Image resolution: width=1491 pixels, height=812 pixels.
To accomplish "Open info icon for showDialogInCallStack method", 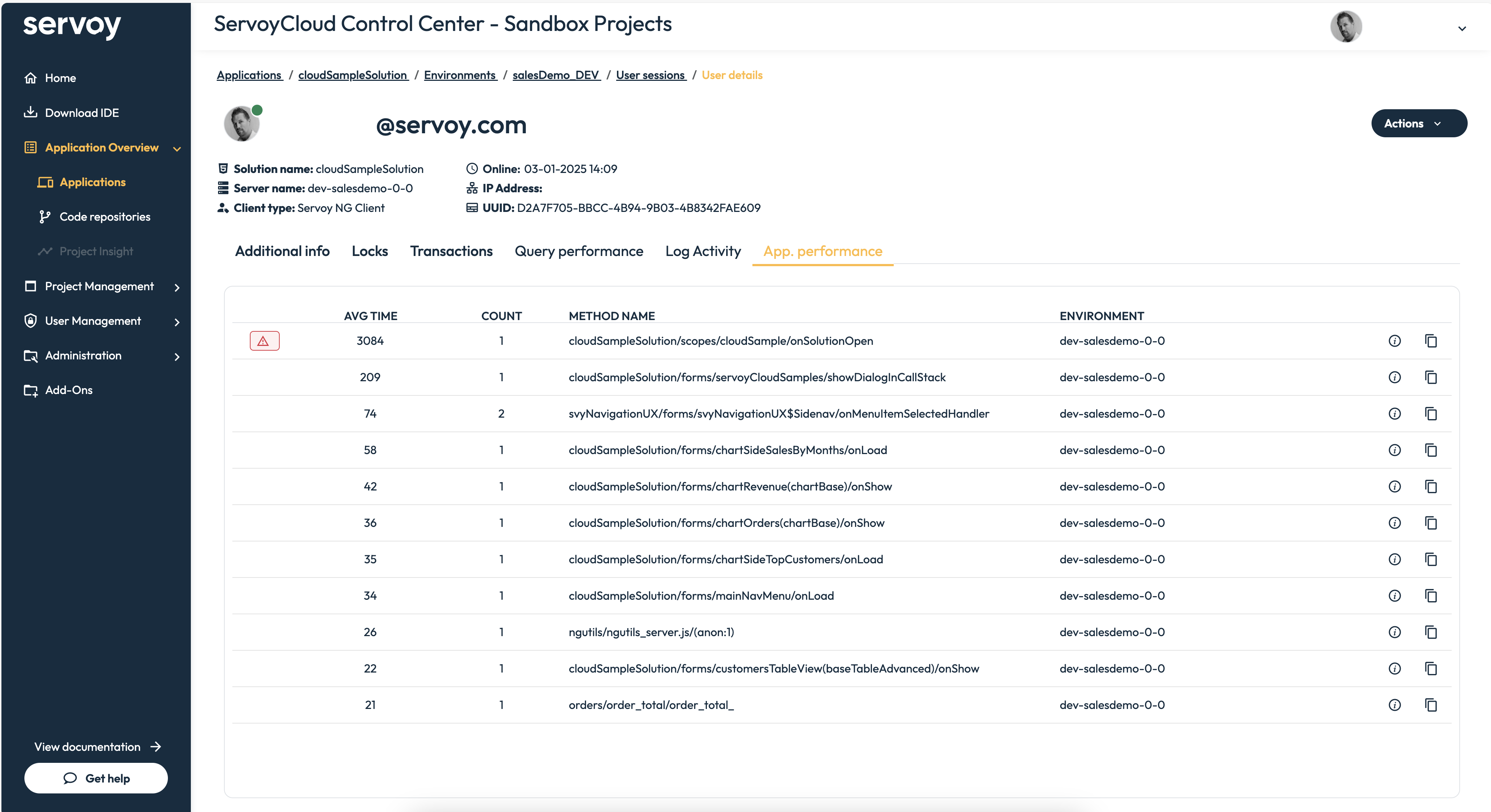I will tap(1394, 377).
